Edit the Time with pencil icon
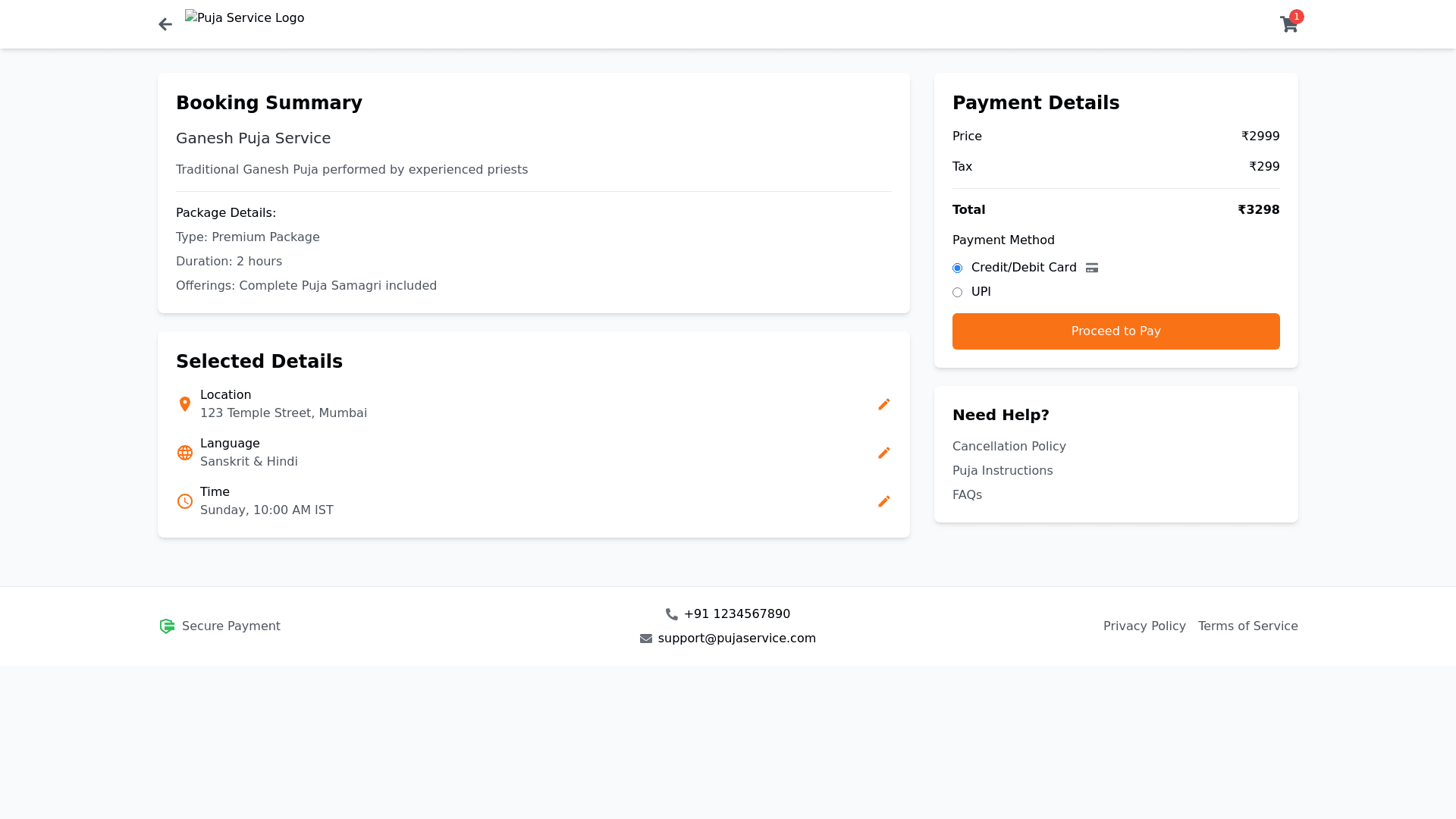The image size is (1456, 819). coord(883,501)
